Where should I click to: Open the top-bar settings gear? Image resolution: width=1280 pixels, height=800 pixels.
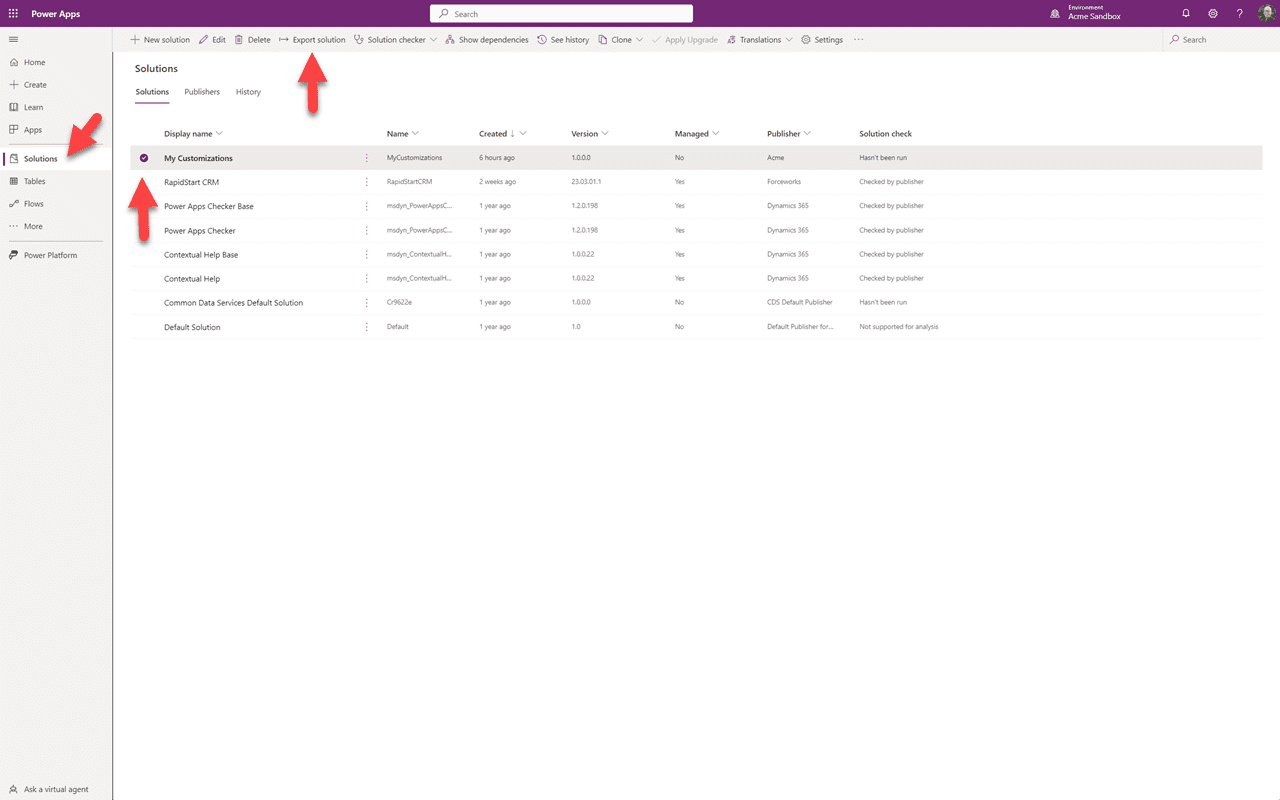(x=1213, y=13)
